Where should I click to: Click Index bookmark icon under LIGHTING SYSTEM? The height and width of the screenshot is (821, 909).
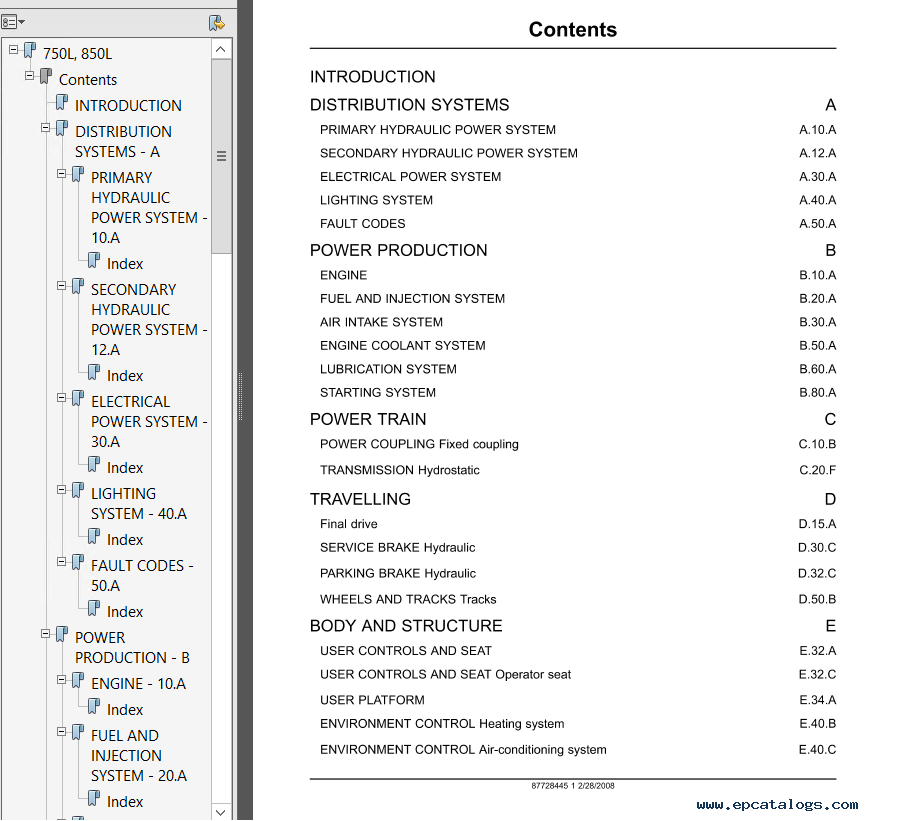point(94,538)
